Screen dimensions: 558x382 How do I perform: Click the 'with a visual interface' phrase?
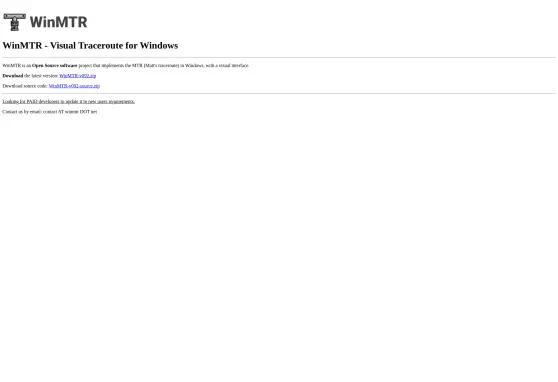pos(227,66)
